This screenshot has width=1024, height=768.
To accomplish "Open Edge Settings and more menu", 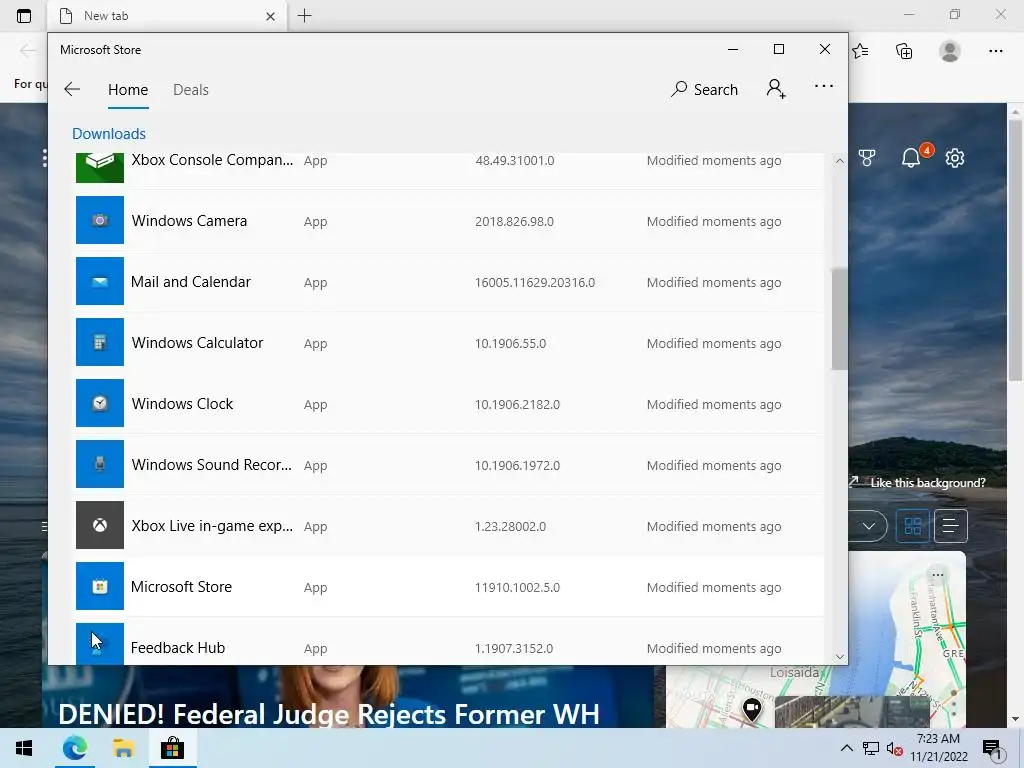I will click(995, 51).
